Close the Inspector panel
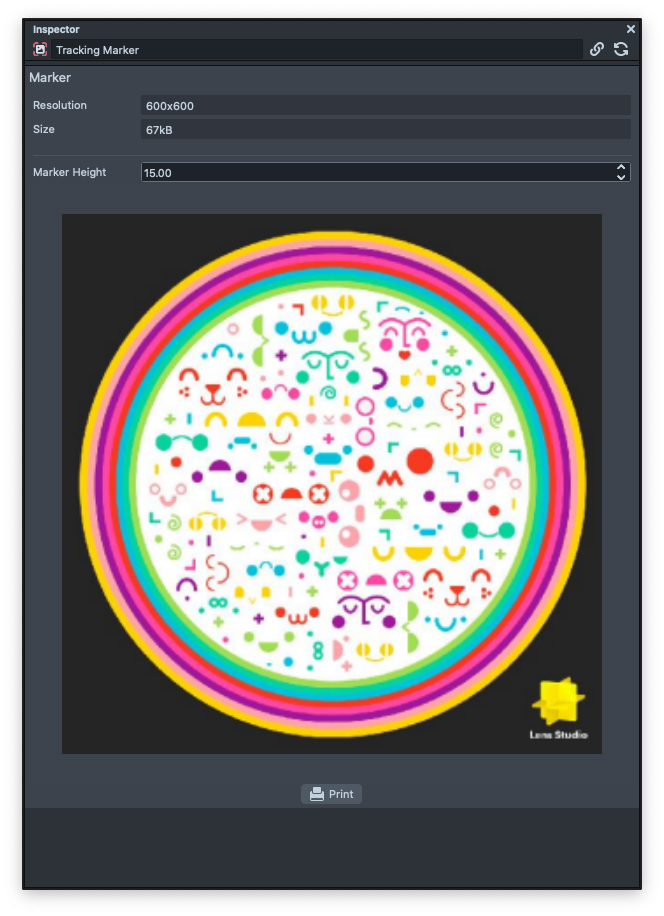This screenshot has height=916, width=664. click(631, 29)
